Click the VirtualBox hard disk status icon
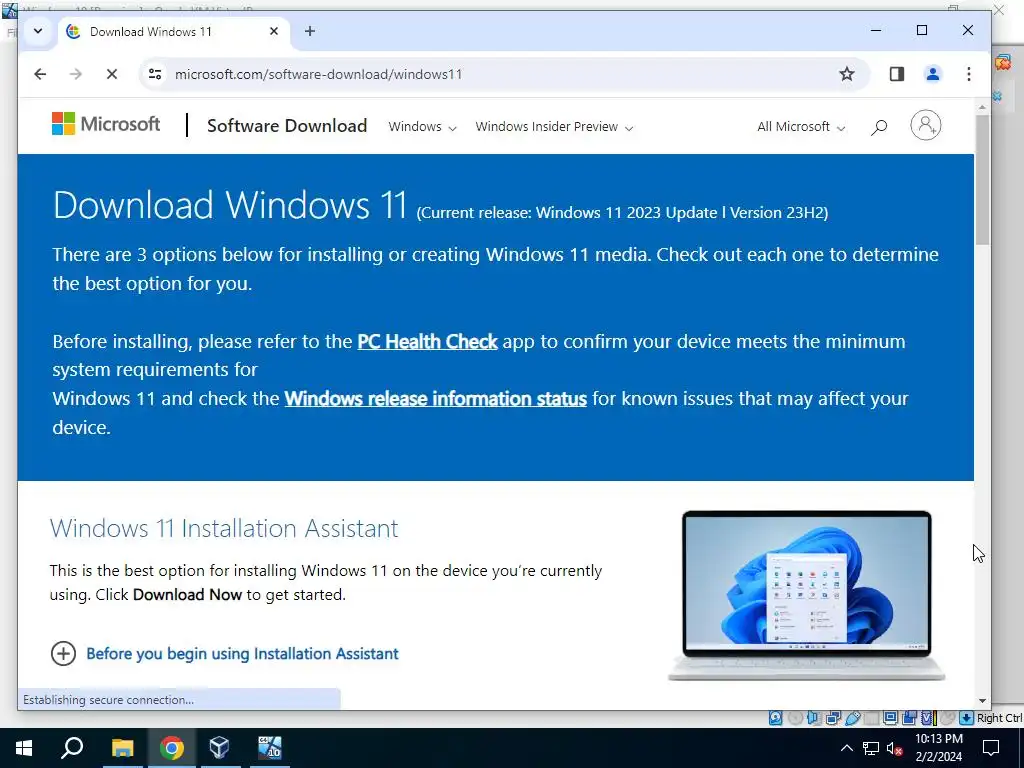Screen dimensions: 1024x768 [775, 718]
